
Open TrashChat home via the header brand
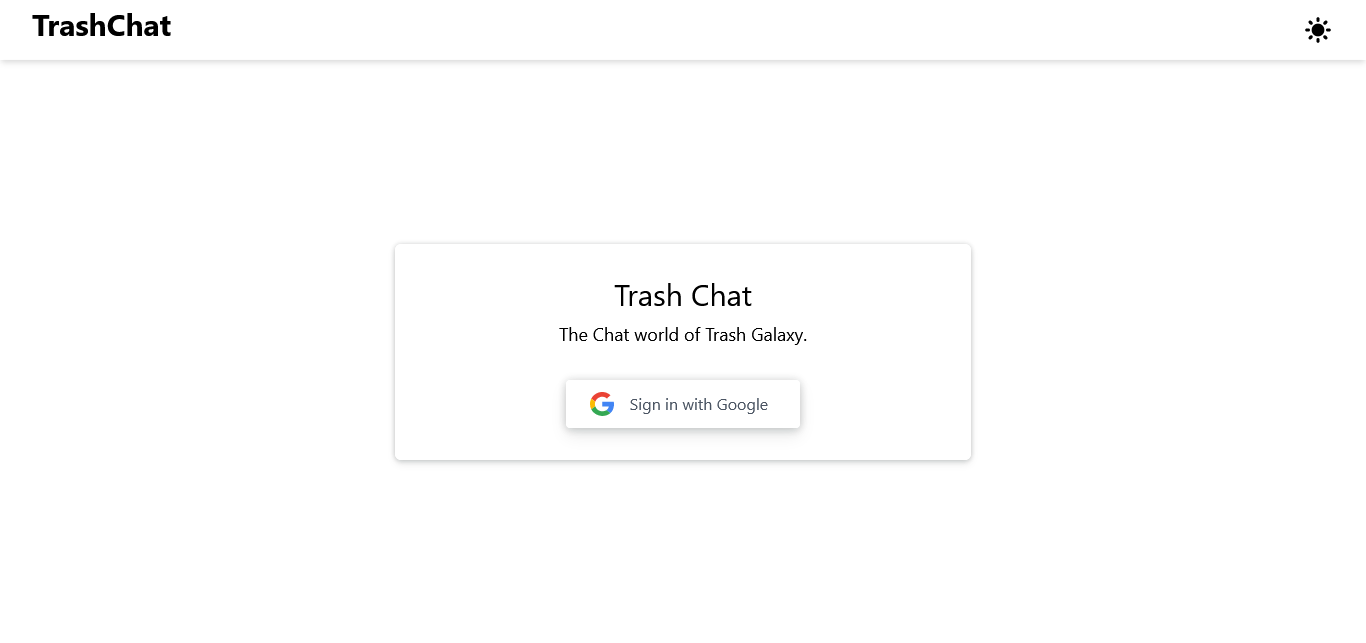(x=100, y=26)
